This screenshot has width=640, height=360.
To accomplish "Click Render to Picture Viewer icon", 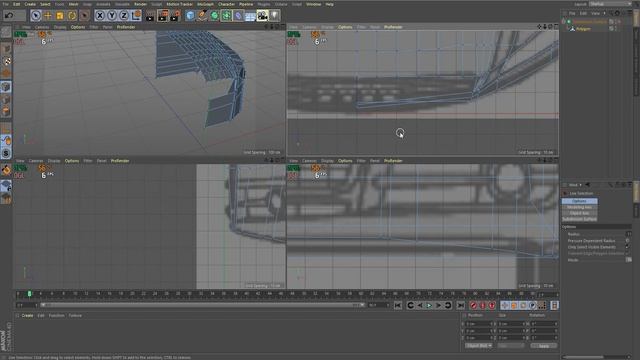I will [163, 16].
